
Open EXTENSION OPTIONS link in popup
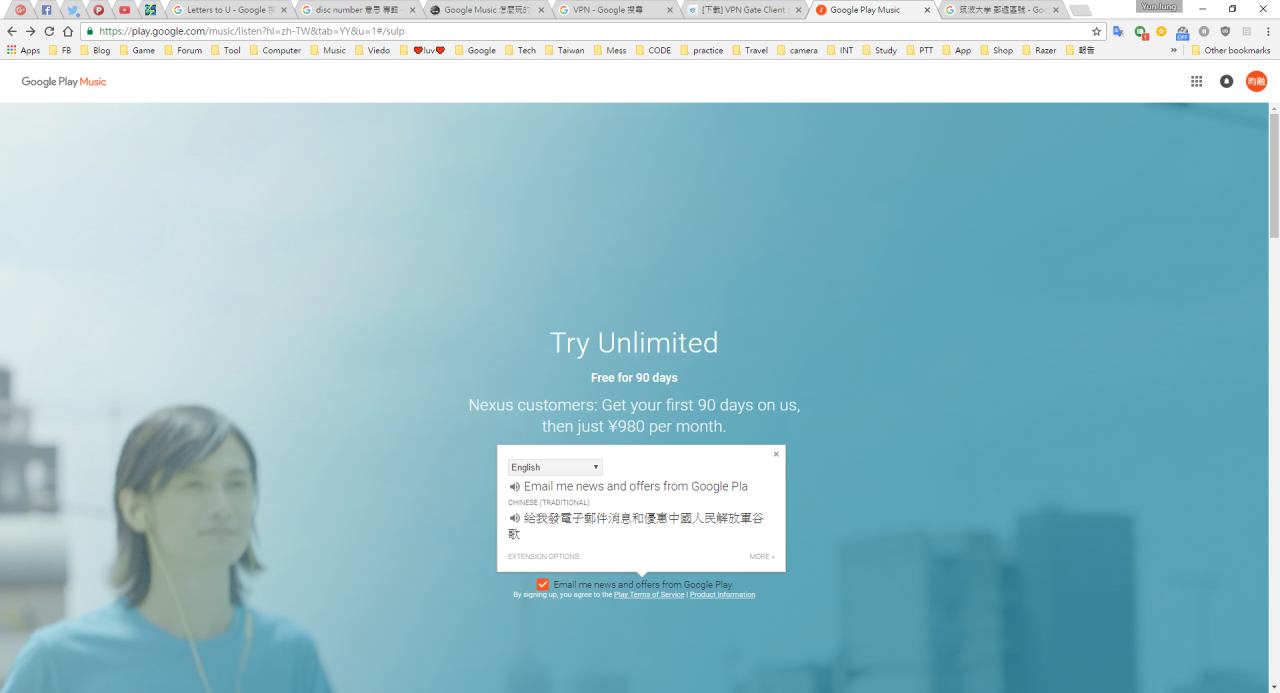pyautogui.click(x=543, y=556)
